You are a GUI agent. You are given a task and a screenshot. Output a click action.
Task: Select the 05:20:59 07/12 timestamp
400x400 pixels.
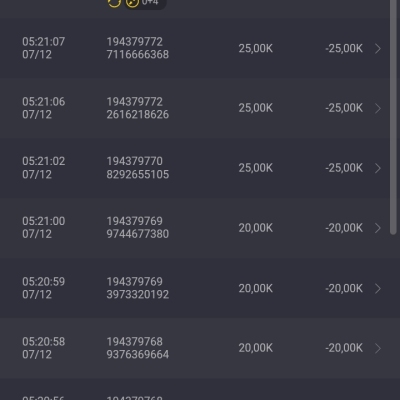tap(44, 288)
